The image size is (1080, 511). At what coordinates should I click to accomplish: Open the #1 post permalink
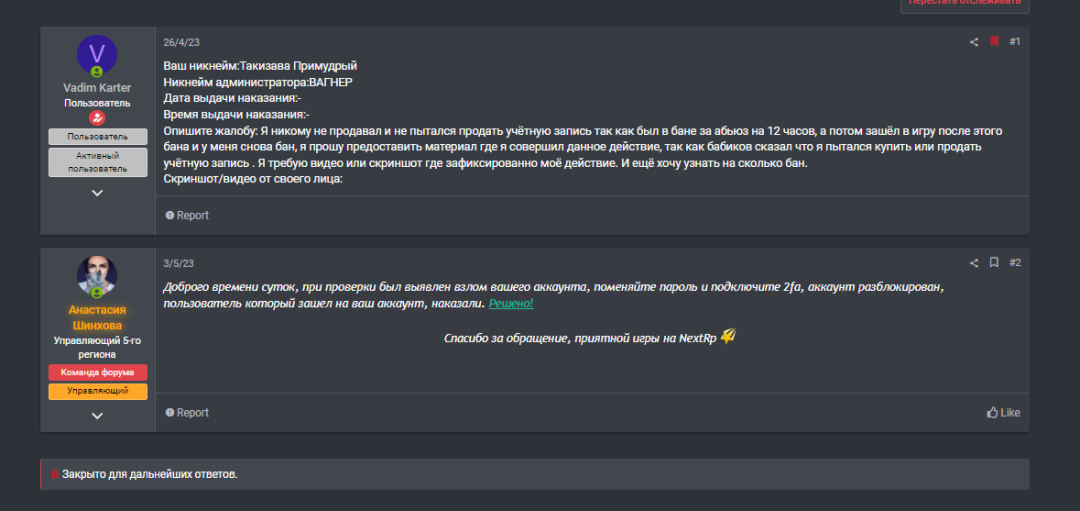pyautogui.click(x=1014, y=42)
